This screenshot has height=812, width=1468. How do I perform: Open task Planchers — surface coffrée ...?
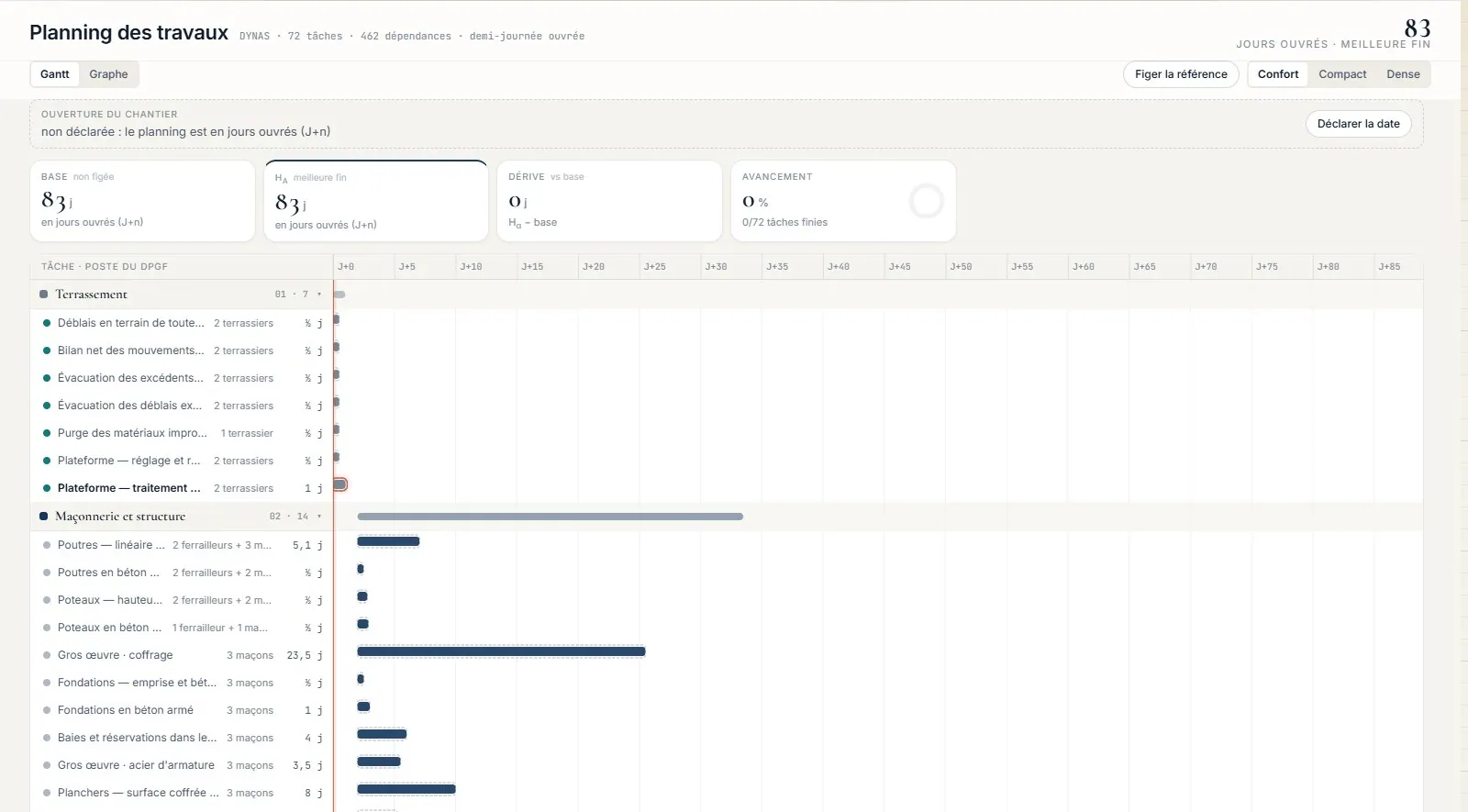[x=139, y=793]
